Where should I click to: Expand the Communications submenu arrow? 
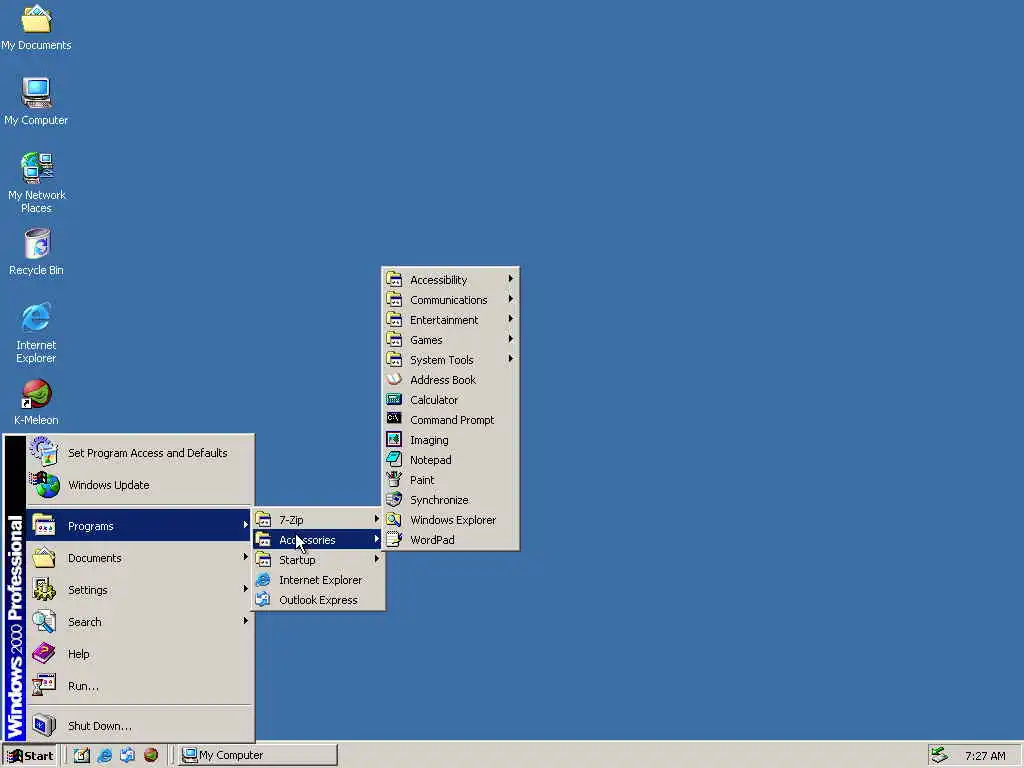pos(511,299)
